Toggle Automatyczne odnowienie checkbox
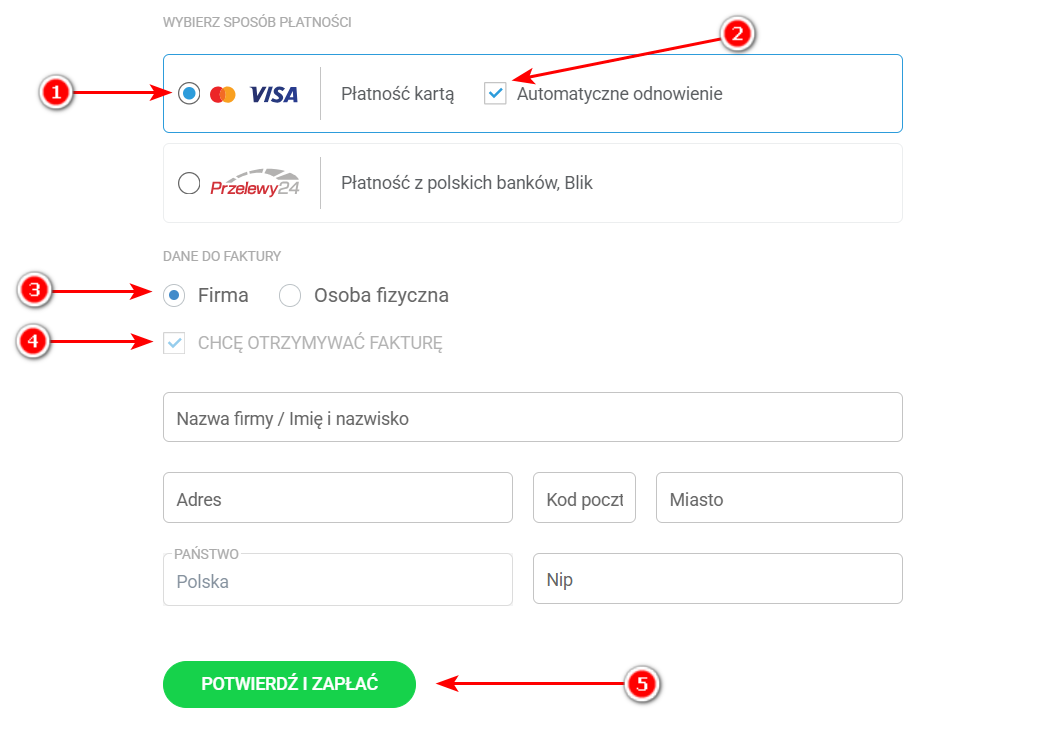The height and width of the screenshot is (730, 1061). (495, 94)
